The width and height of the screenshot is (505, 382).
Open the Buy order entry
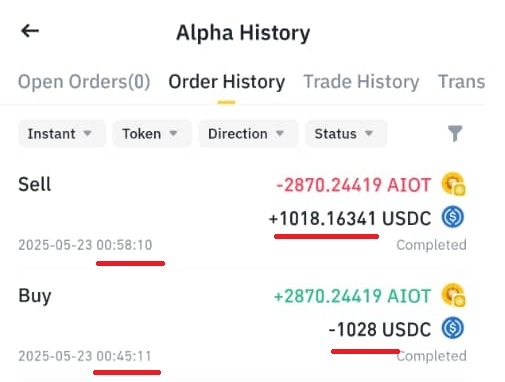pyautogui.click(x=242, y=325)
